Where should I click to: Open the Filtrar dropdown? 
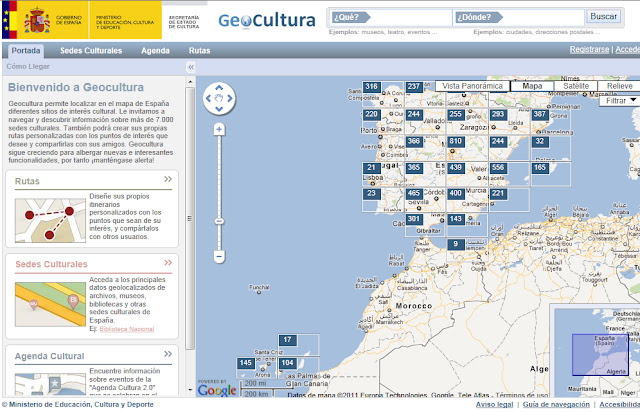620,101
